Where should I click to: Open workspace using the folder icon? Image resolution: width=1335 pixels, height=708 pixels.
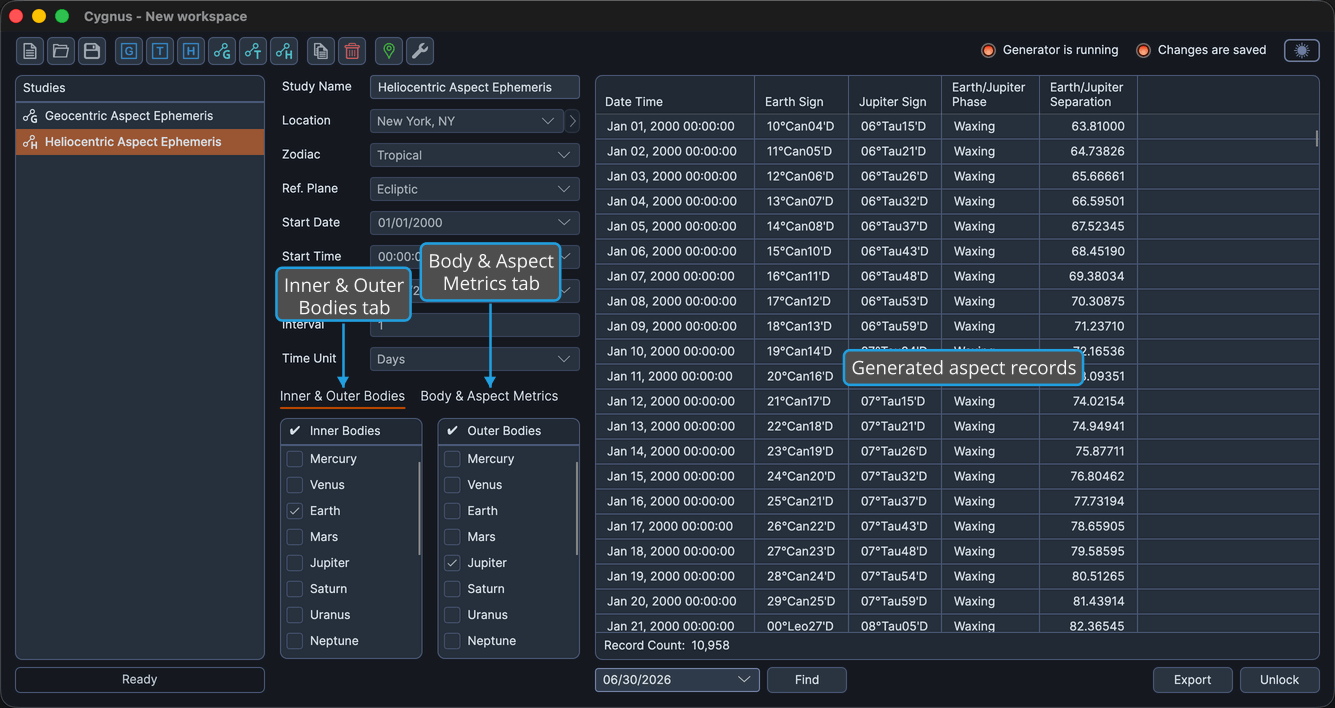[61, 51]
